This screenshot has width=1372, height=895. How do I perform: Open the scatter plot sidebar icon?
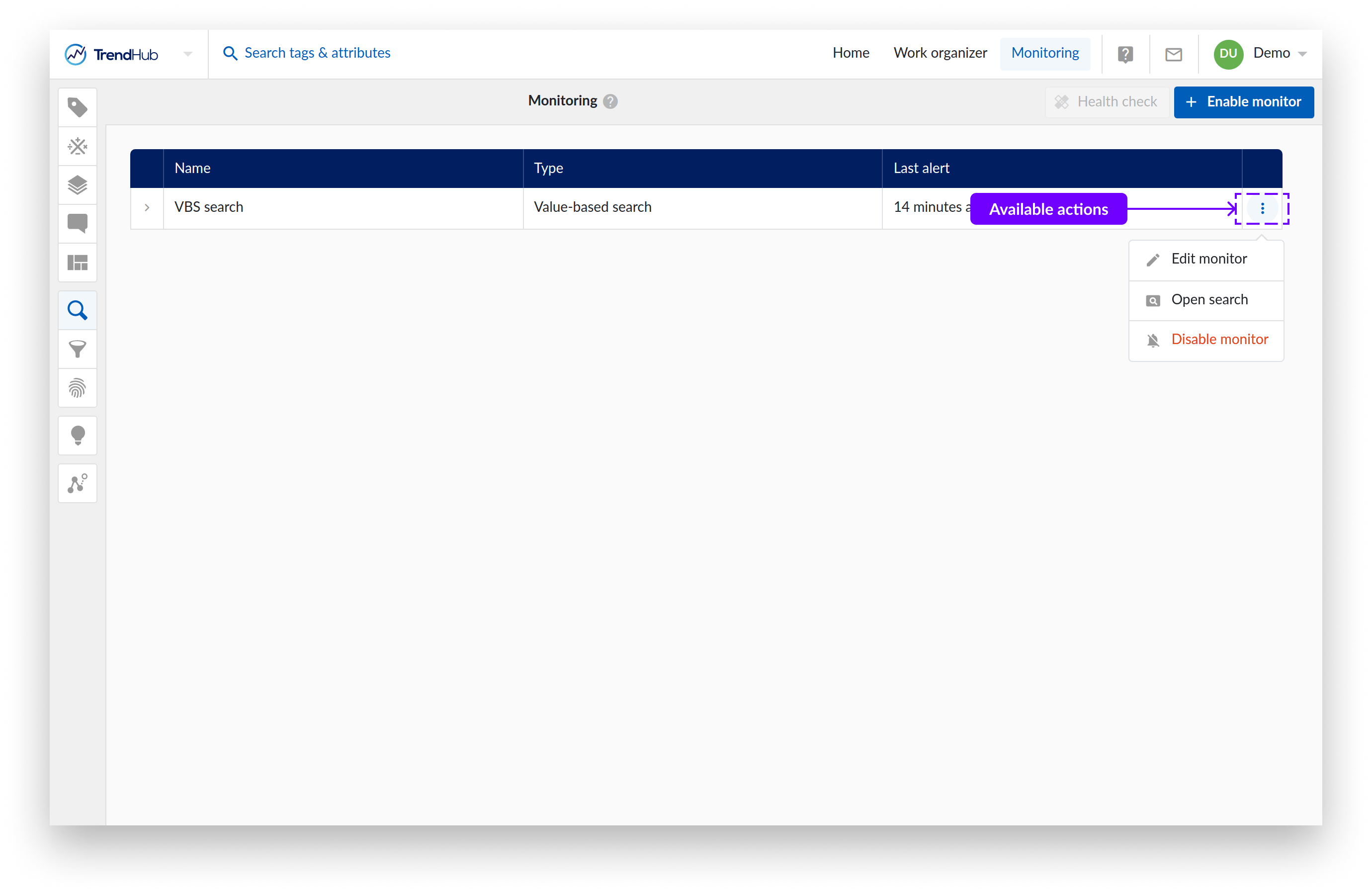pyautogui.click(x=77, y=483)
